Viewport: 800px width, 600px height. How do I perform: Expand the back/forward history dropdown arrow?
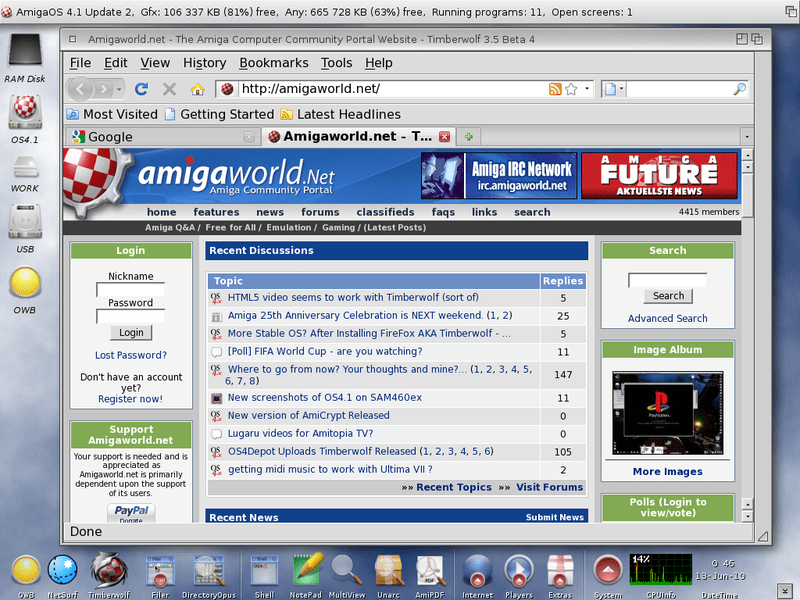tap(119, 89)
